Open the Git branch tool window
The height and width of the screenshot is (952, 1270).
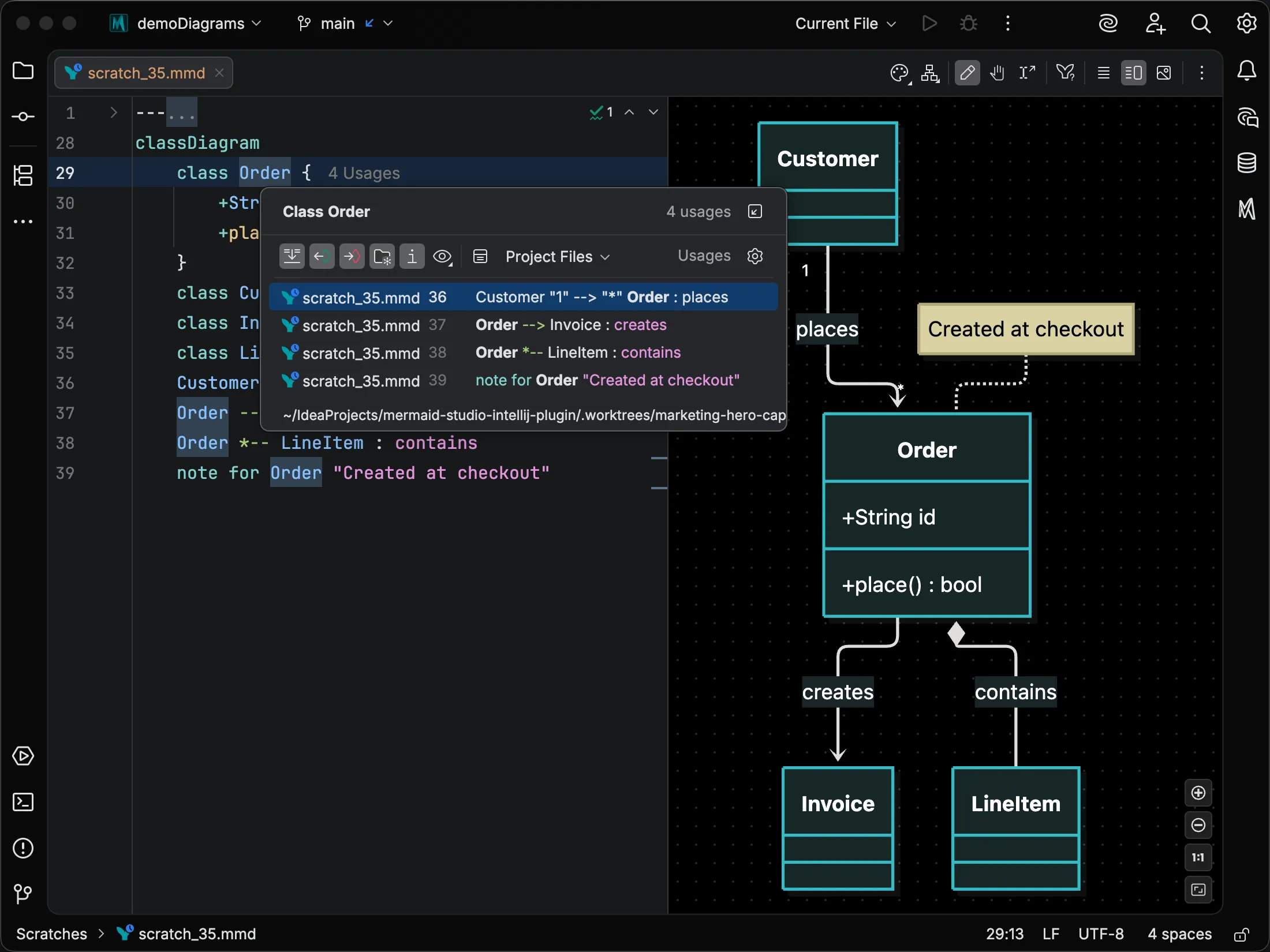[x=23, y=894]
